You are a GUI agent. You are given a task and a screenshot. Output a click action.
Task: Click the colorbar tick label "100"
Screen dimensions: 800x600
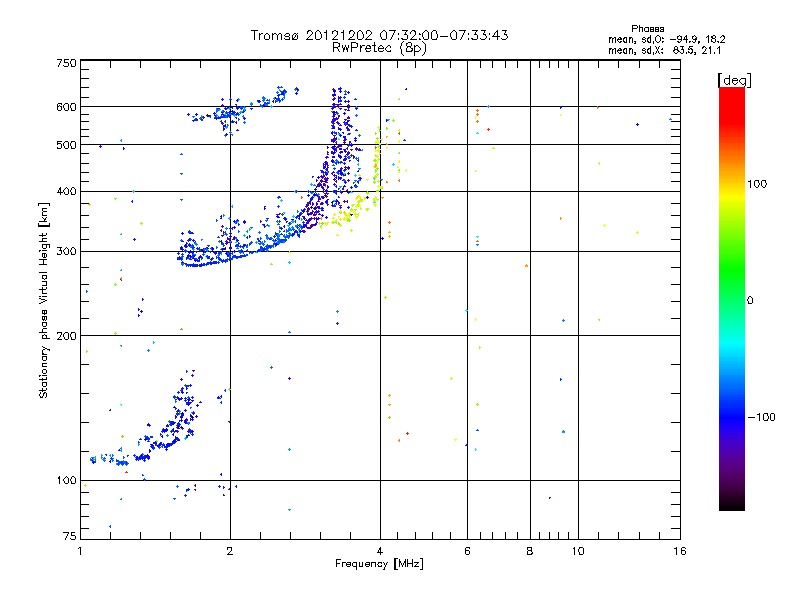(x=757, y=184)
